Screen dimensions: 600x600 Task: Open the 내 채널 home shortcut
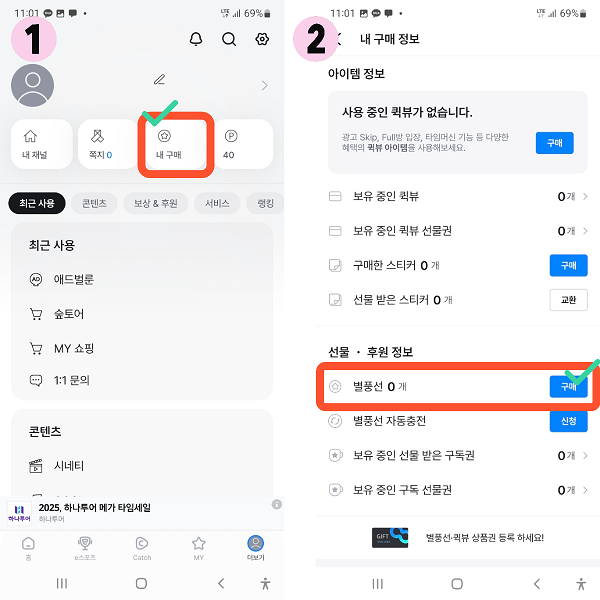(x=42, y=144)
